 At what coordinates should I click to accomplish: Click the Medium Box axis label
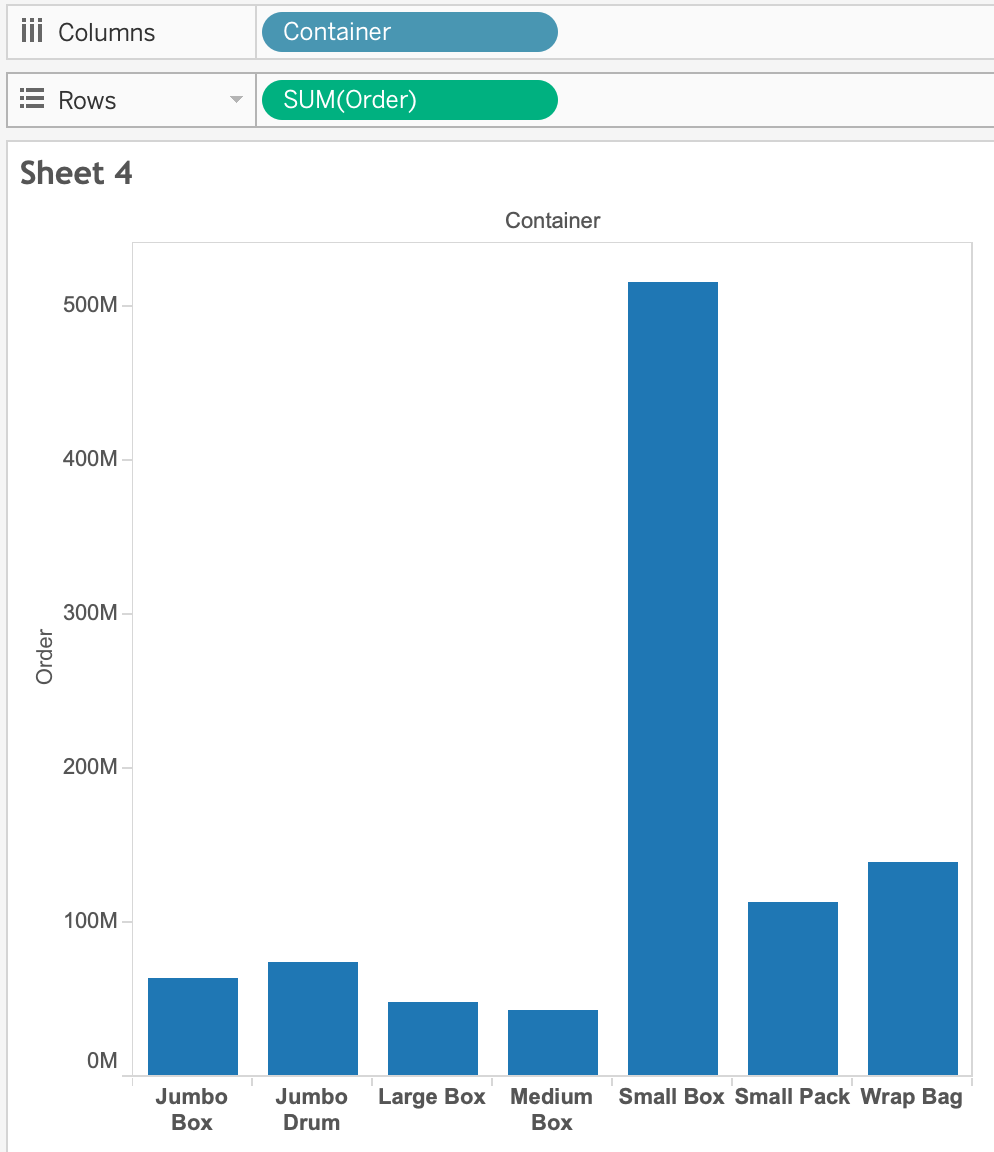click(x=552, y=1109)
